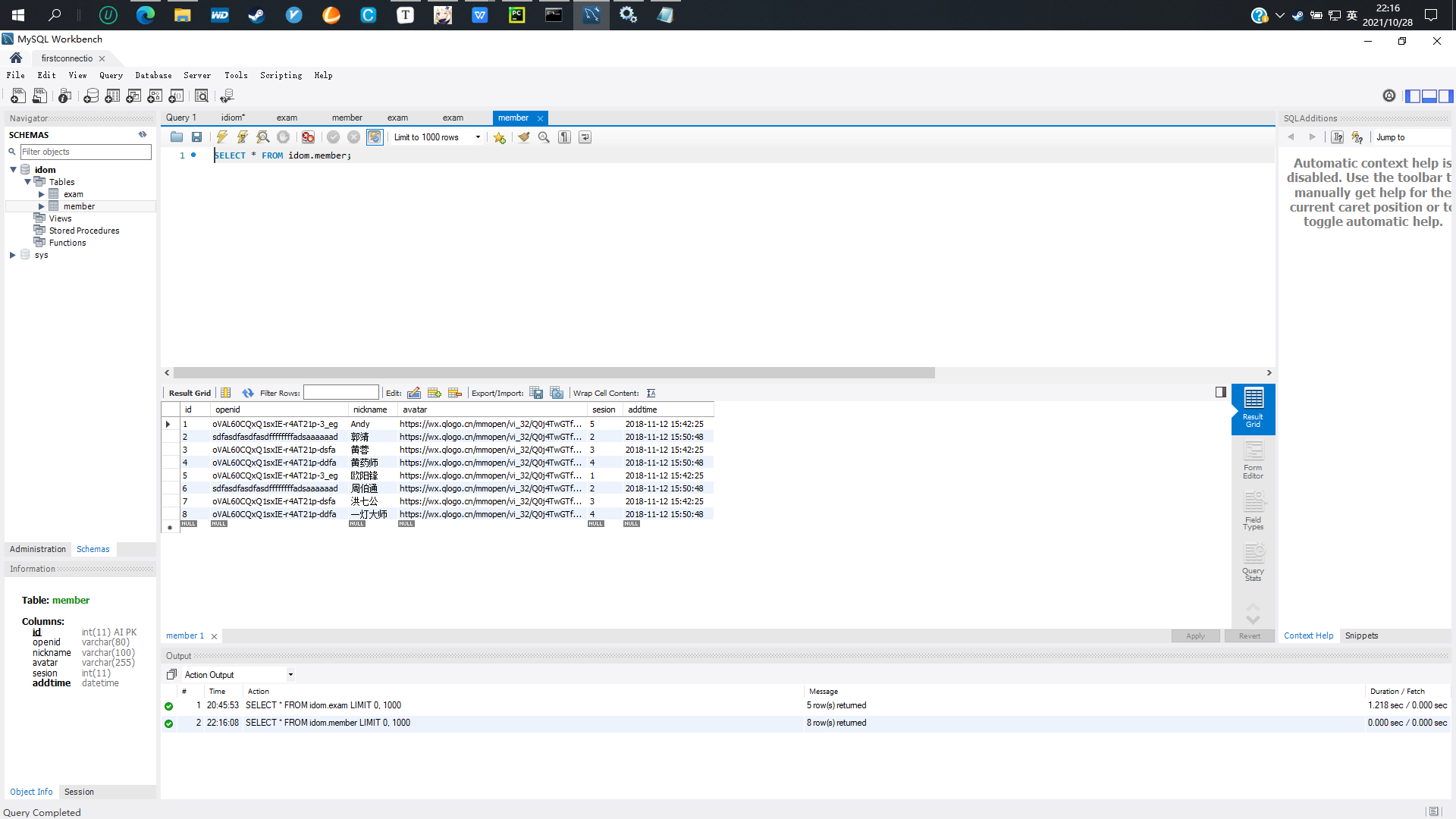Click the open SQL script file icon
Viewport: 1456px width, 819px height.
[39, 96]
